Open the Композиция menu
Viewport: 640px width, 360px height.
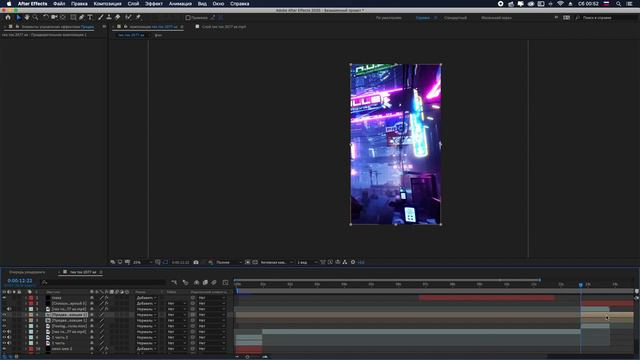107,4
